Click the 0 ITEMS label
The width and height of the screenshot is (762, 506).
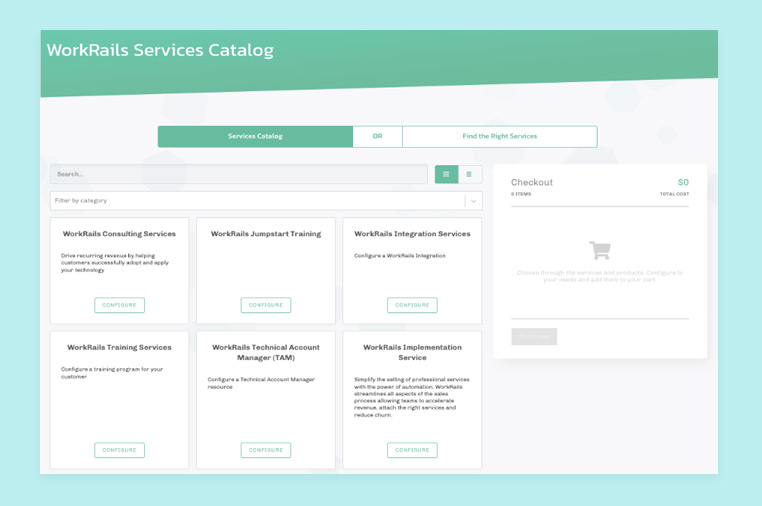(521, 194)
